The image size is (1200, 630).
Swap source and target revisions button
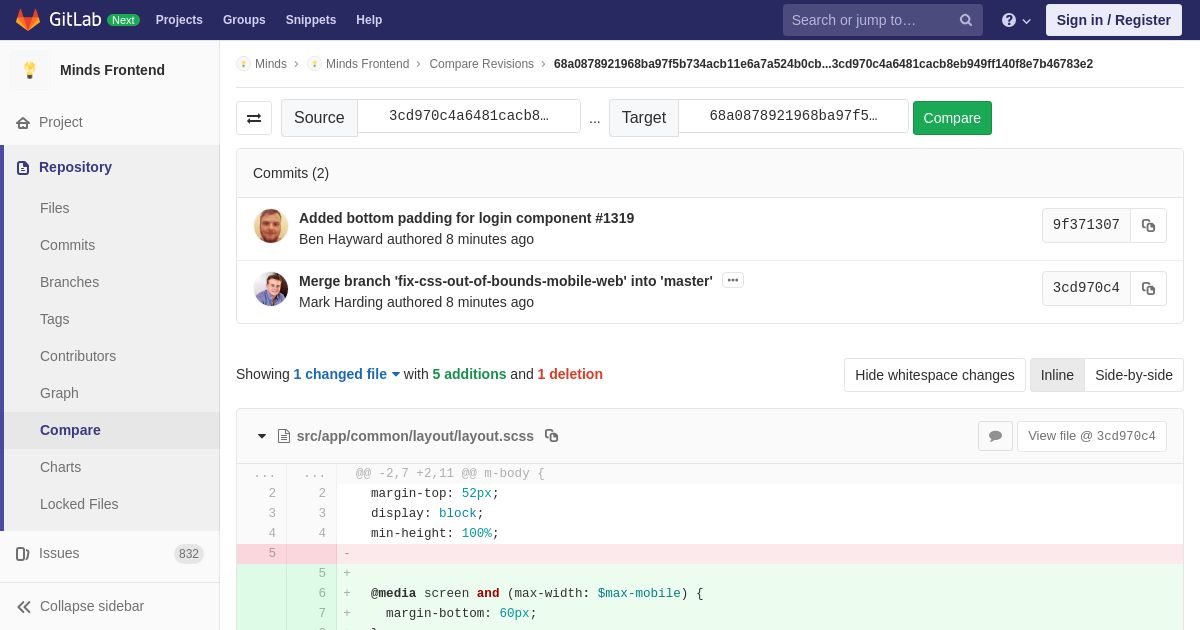coord(254,118)
